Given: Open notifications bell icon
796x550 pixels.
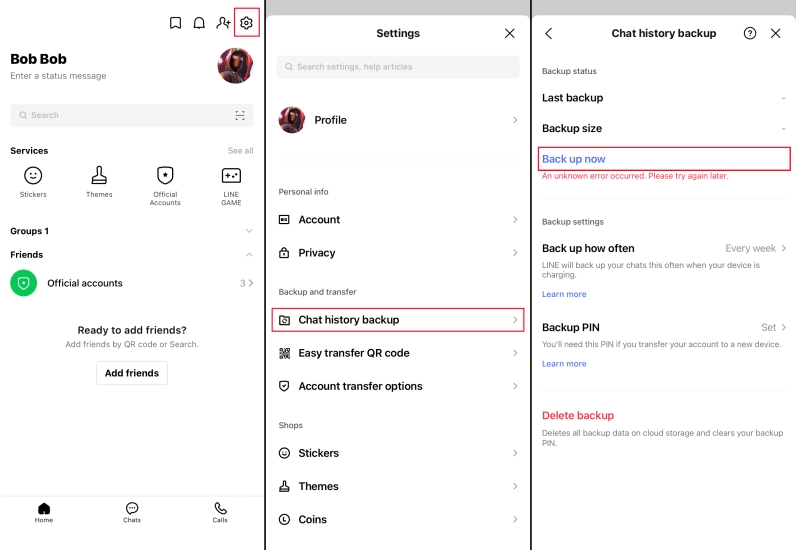Looking at the screenshot, I should click(199, 23).
